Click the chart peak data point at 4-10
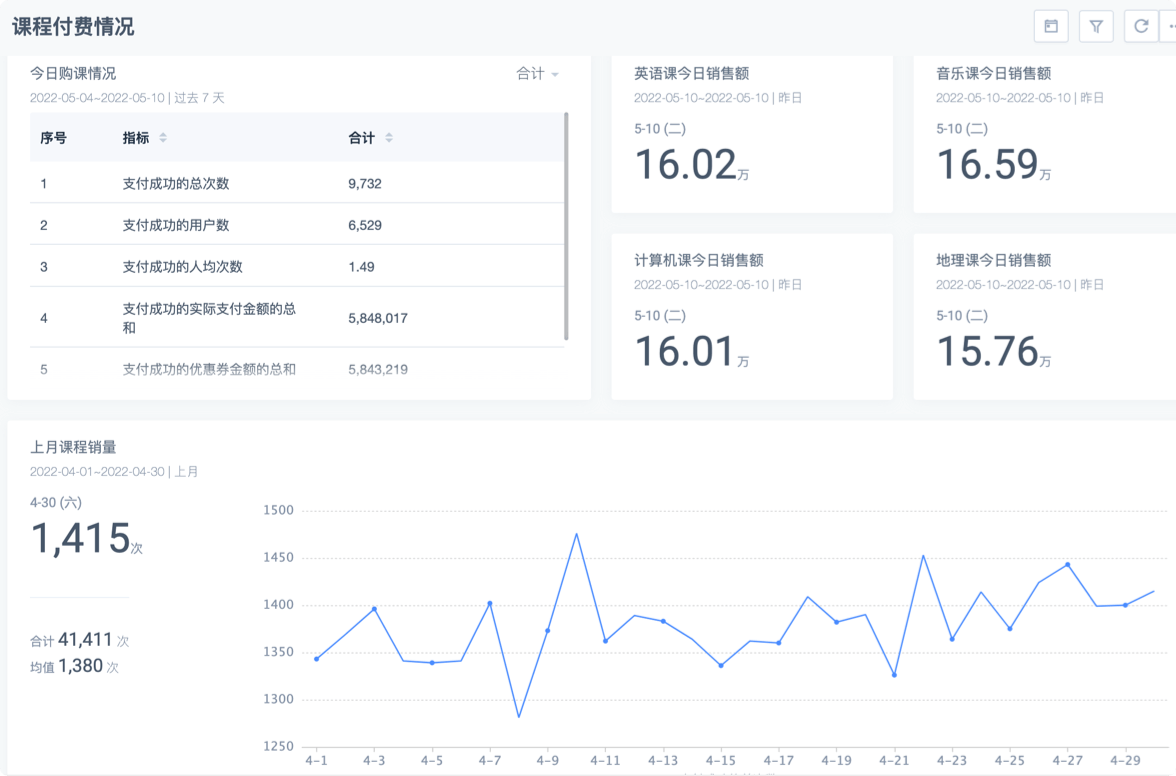1176x776 pixels. click(577, 534)
